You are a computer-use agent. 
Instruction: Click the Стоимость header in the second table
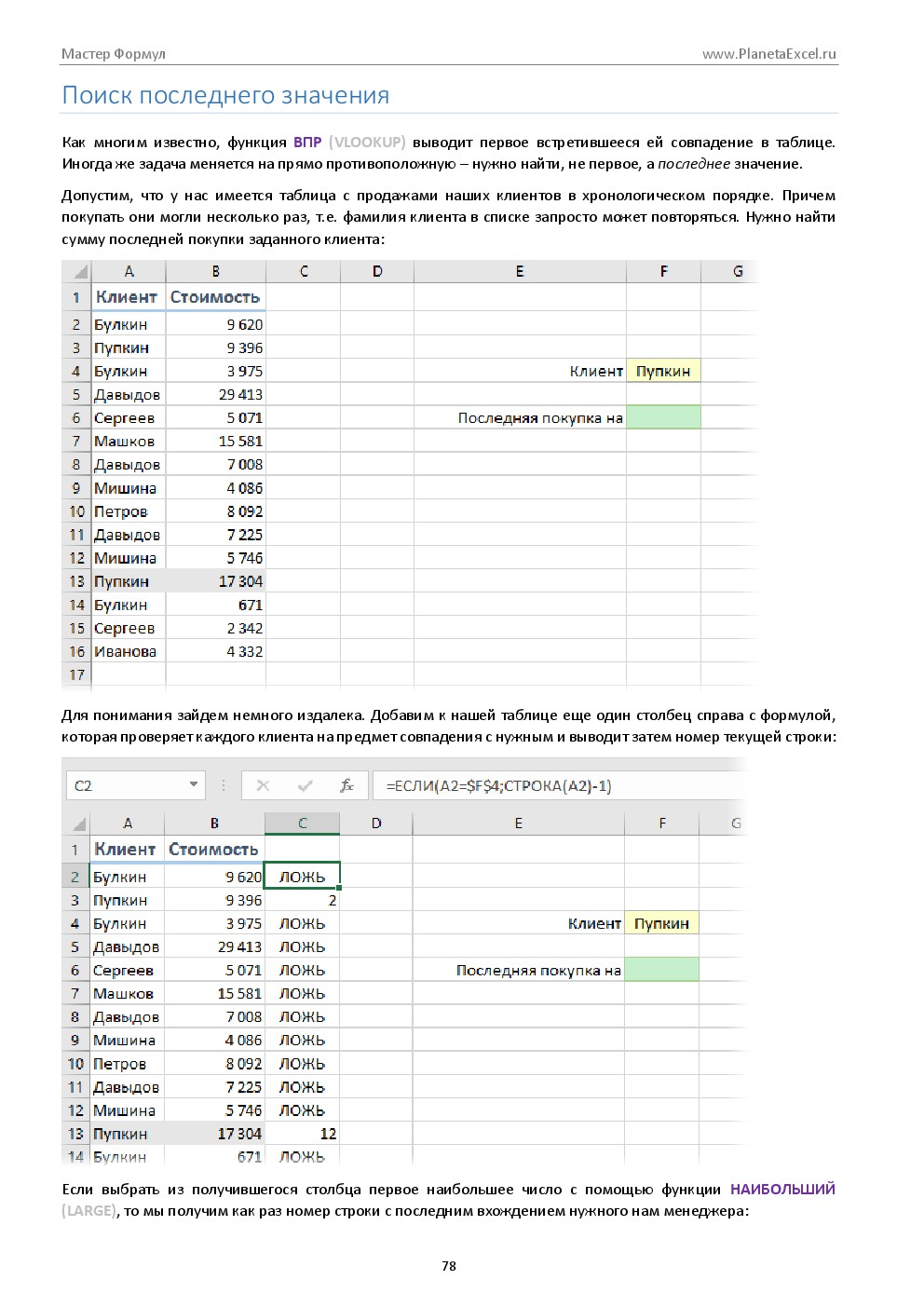[214, 850]
